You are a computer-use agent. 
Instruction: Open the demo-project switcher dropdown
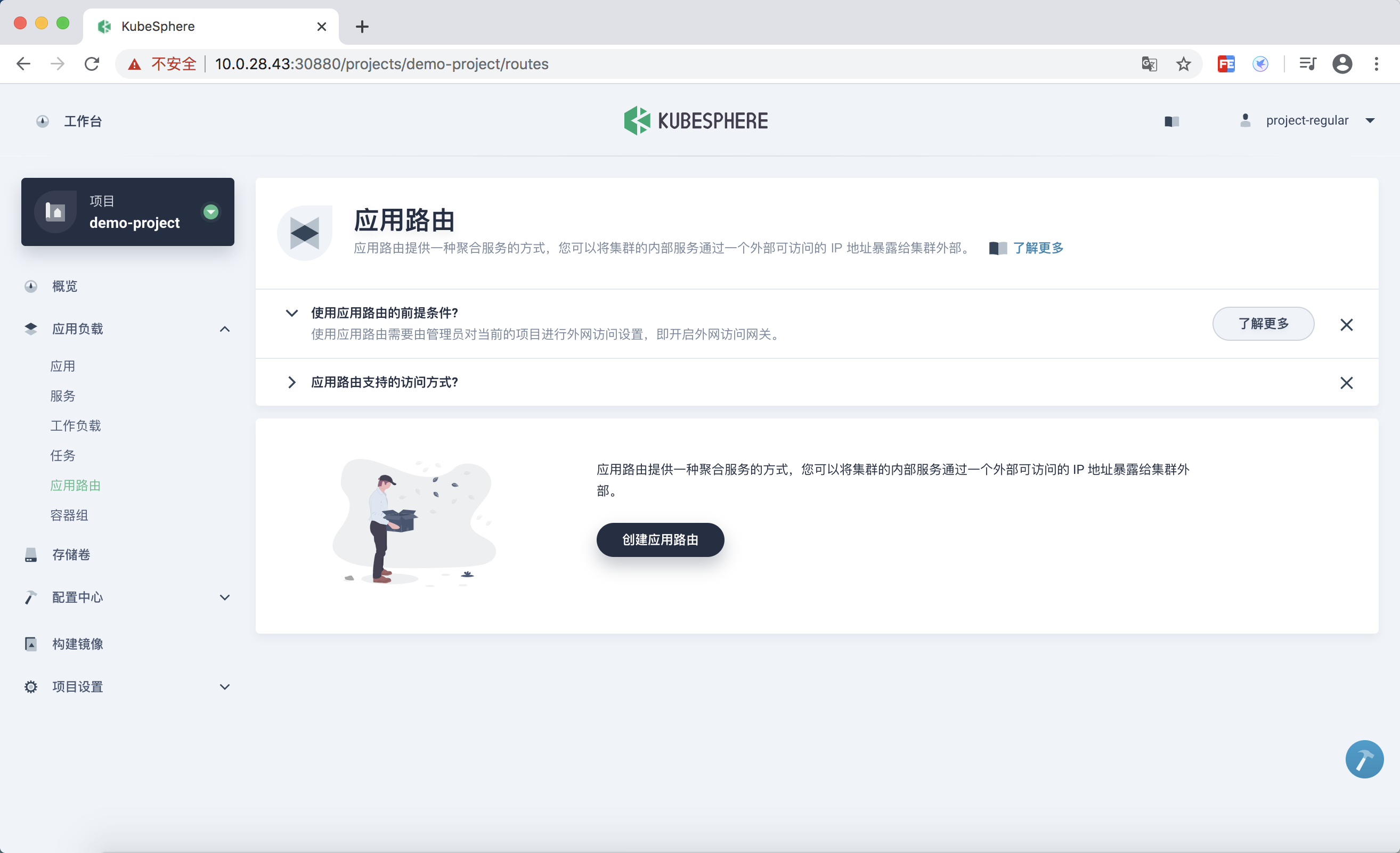(211, 212)
